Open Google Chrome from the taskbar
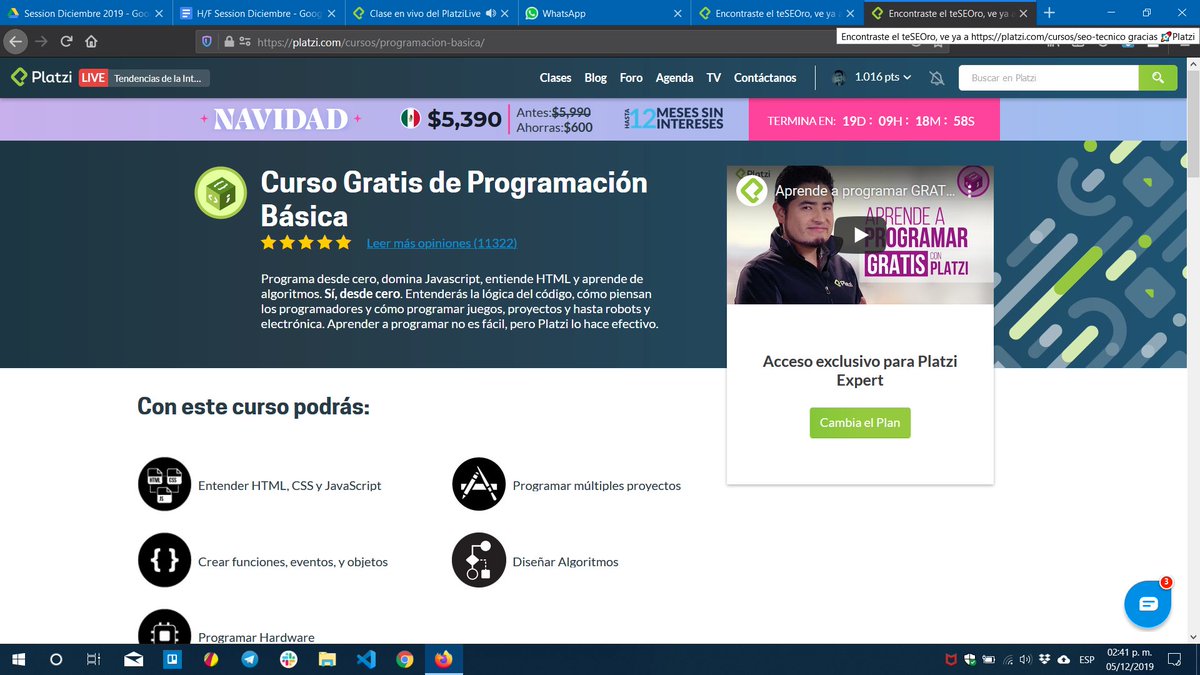This screenshot has width=1200, height=675. click(405, 659)
